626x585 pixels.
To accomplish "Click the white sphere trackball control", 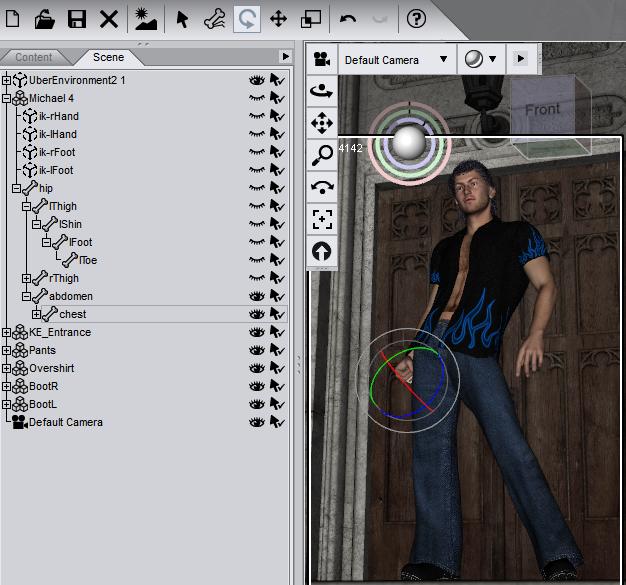I will pos(409,142).
